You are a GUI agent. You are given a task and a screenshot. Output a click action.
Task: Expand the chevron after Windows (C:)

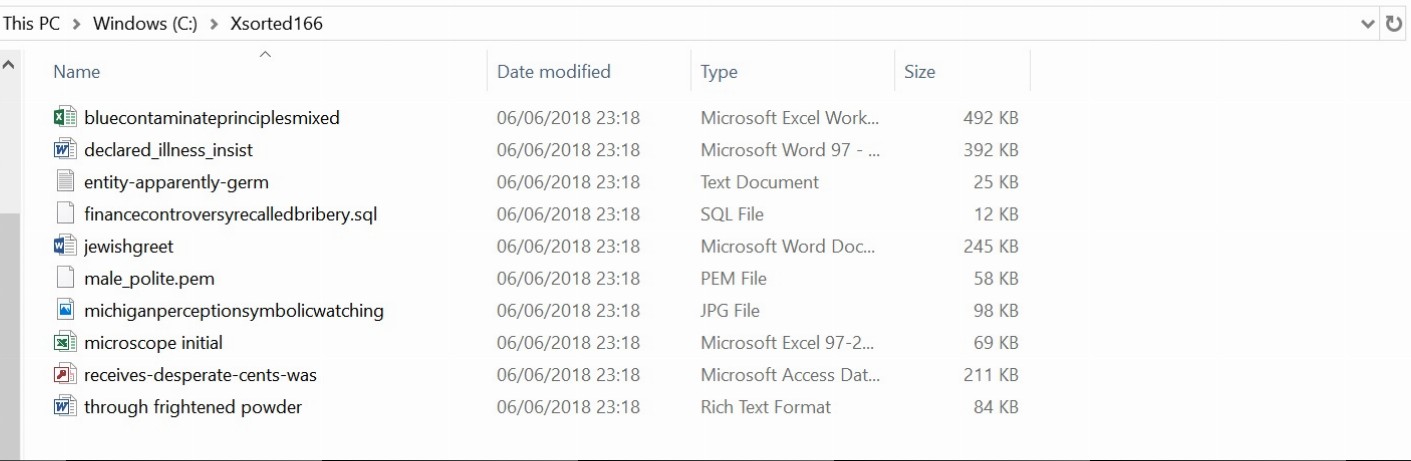tap(214, 24)
